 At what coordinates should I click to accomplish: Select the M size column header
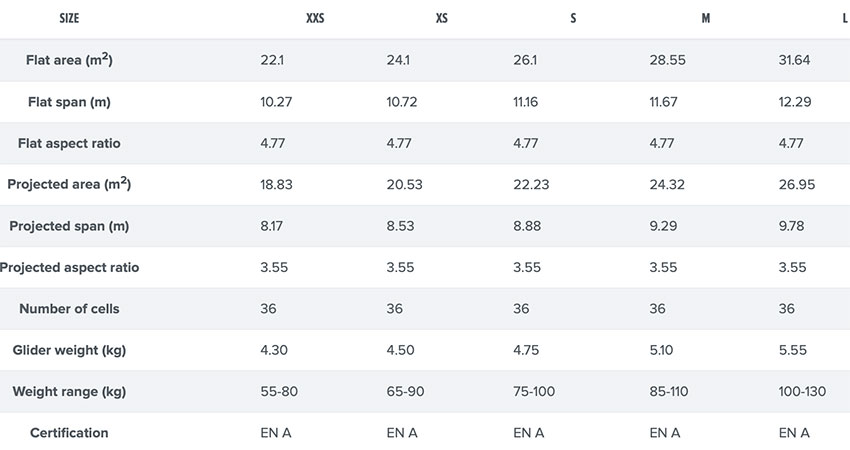coord(706,18)
